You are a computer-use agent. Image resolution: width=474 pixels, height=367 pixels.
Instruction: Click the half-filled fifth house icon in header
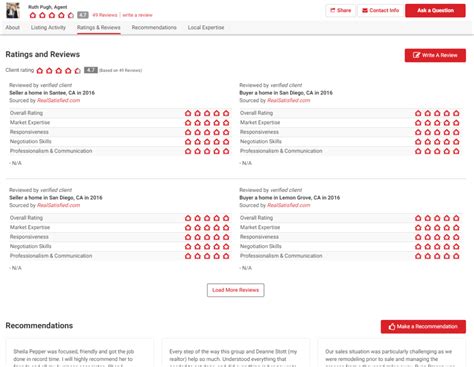[x=71, y=15]
